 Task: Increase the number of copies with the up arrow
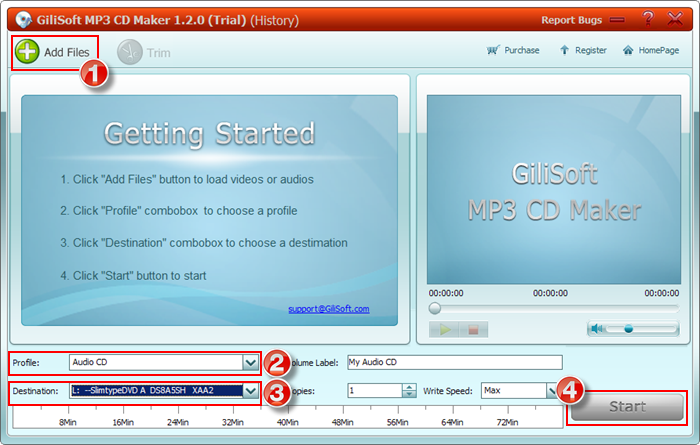(408, 387)
